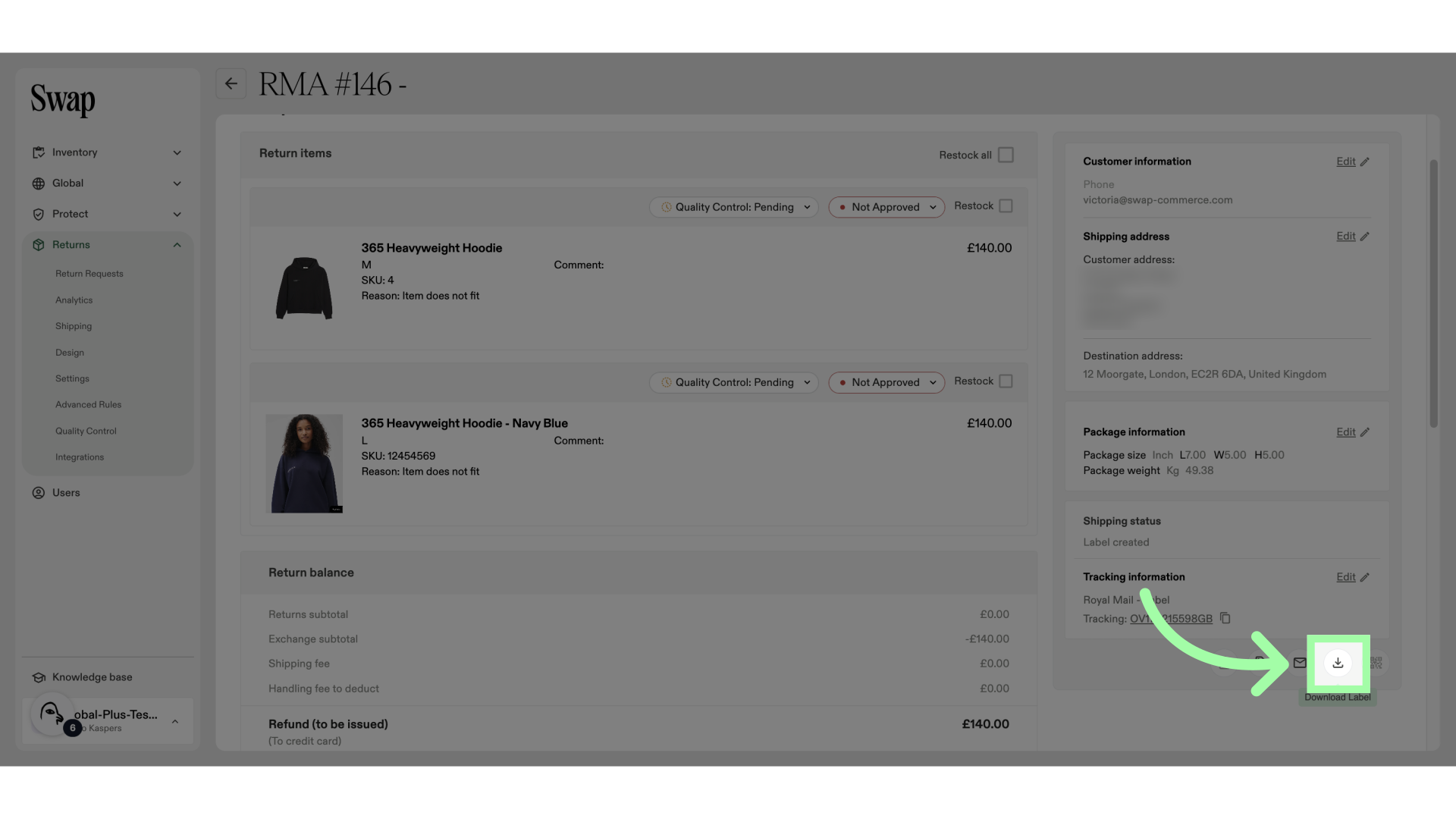Click the pencil icon beside Tracking information Edit
Image resolution: width=1456 pixels, height=819 pixels.
click(x=1364, y=577)
